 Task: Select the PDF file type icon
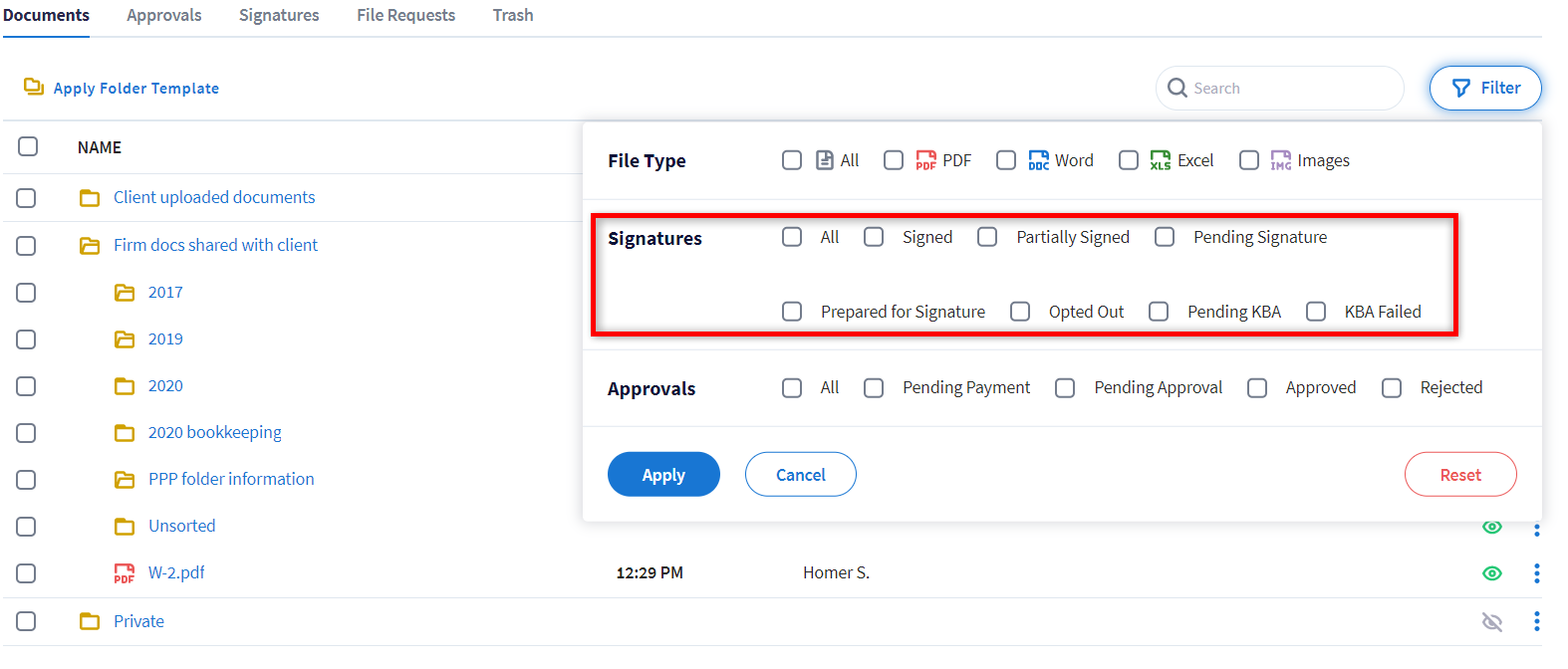pyautogui.click(x=924, y=159)
